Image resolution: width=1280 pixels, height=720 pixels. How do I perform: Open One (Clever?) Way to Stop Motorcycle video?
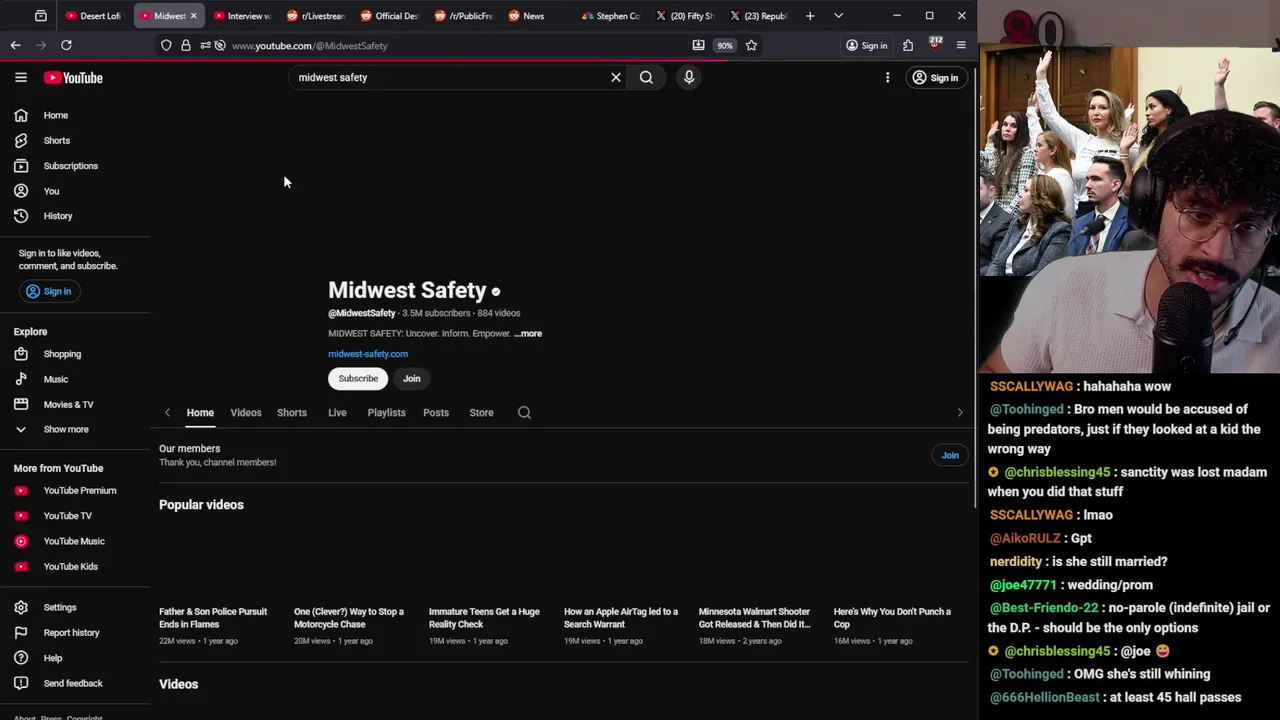349,618
